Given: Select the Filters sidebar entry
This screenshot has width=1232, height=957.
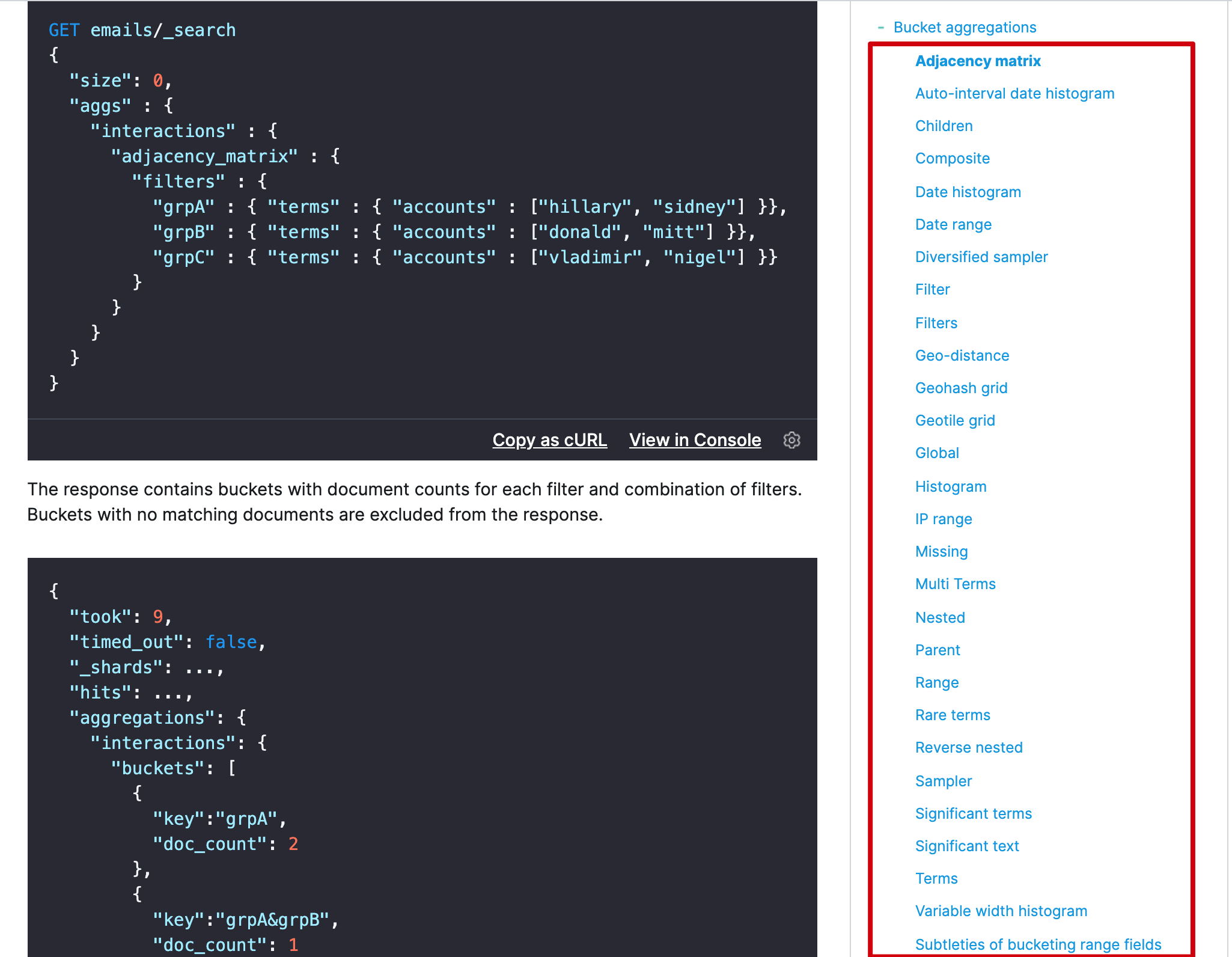Looking at the screenshot, I should [x=936, y=323].
